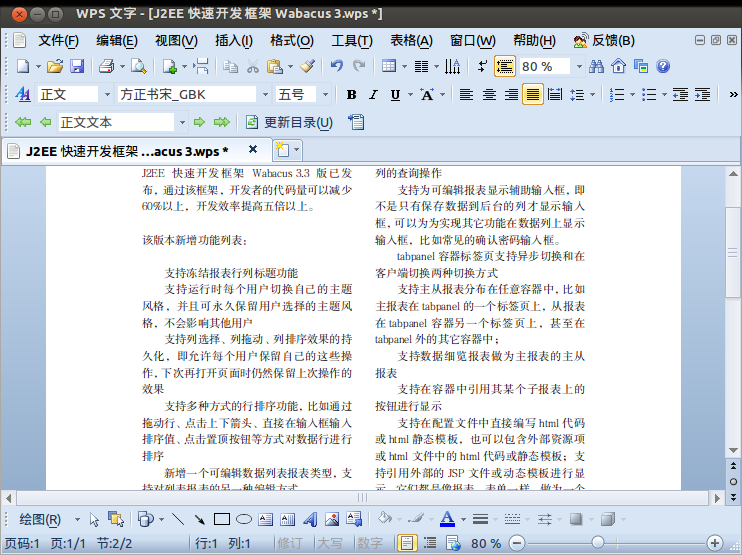
Task: Open the zoom percentage dropdown in toolbar
Action: tap(579, 66)
